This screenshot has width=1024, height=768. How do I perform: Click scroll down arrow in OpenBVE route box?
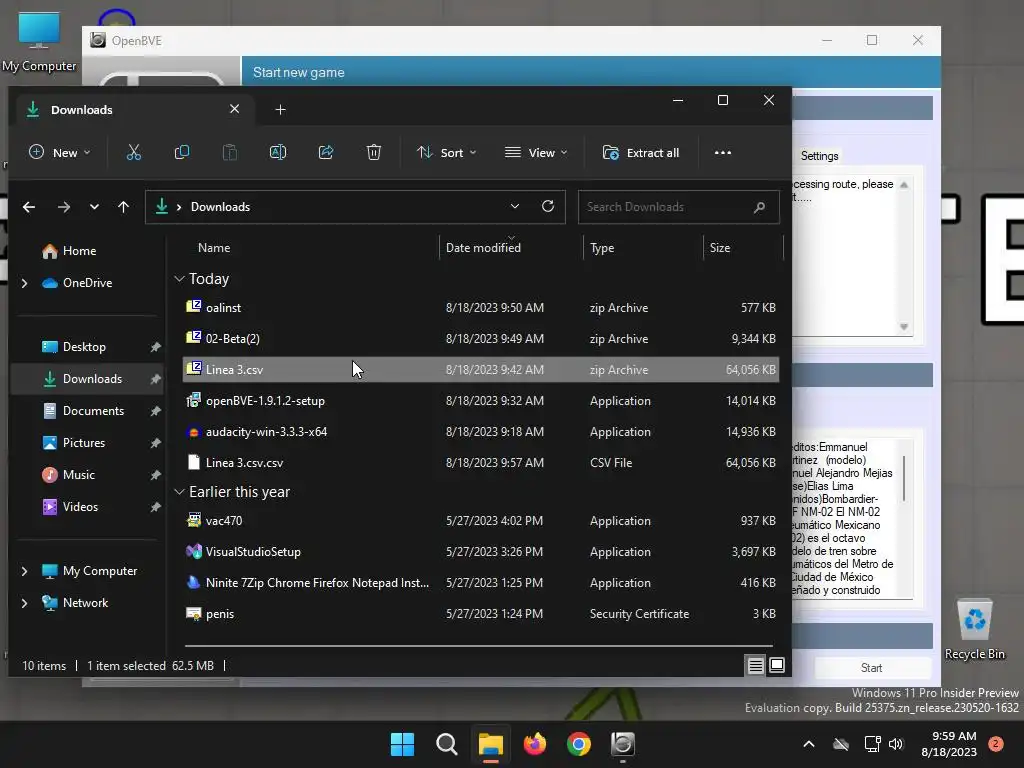[904, 327]
